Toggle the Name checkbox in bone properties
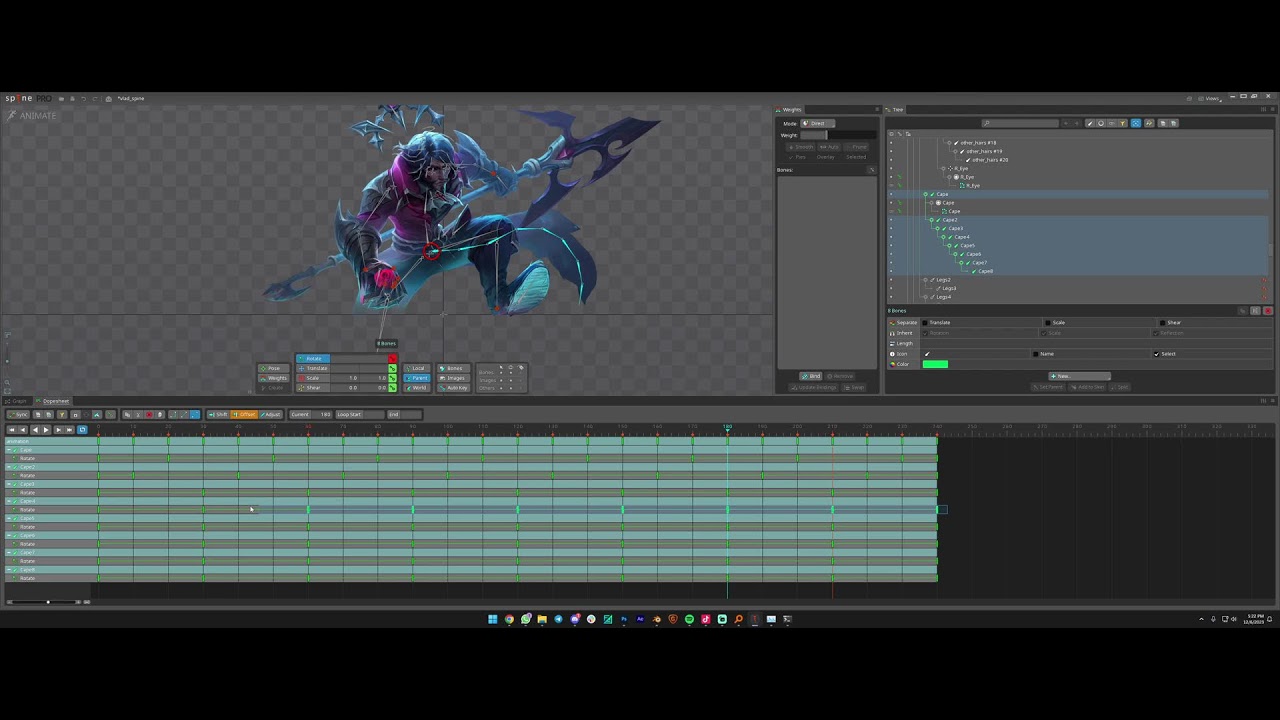 pos(1036,354)
